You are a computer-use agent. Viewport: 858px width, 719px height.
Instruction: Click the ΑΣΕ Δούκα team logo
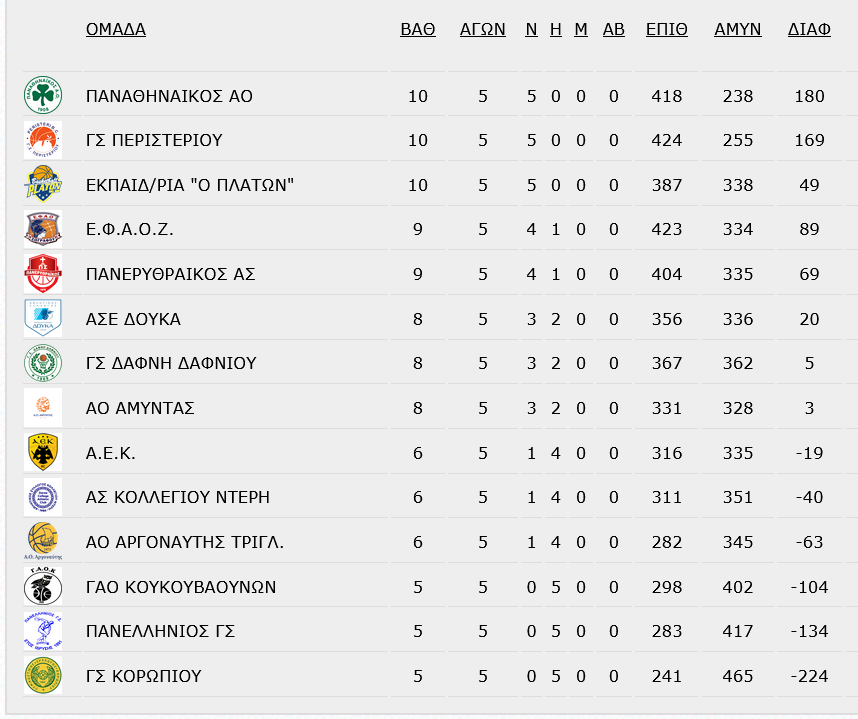[43, 318]
